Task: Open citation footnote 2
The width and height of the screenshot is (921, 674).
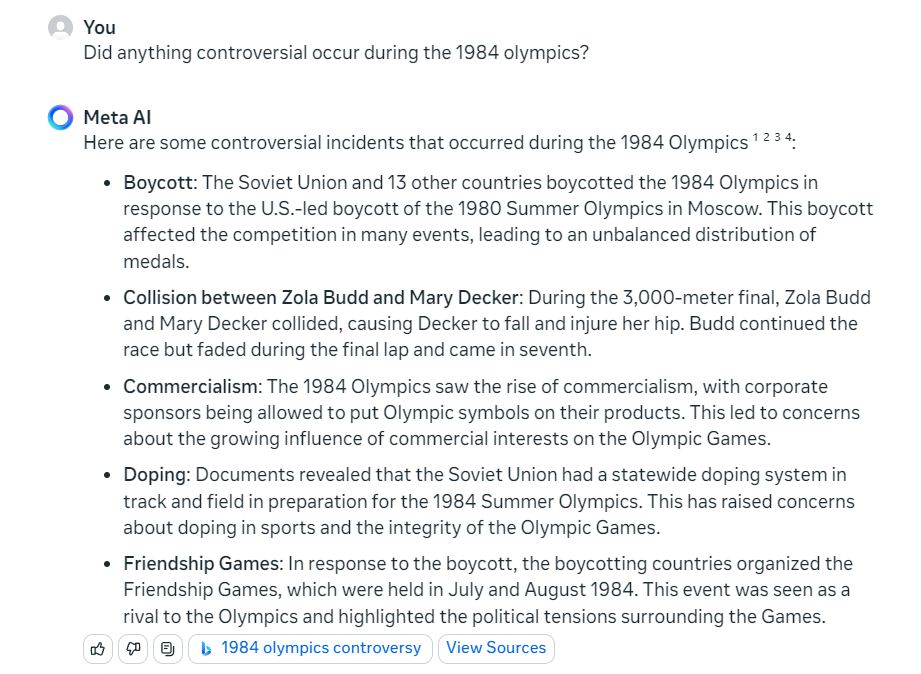Action: point(766,137)
